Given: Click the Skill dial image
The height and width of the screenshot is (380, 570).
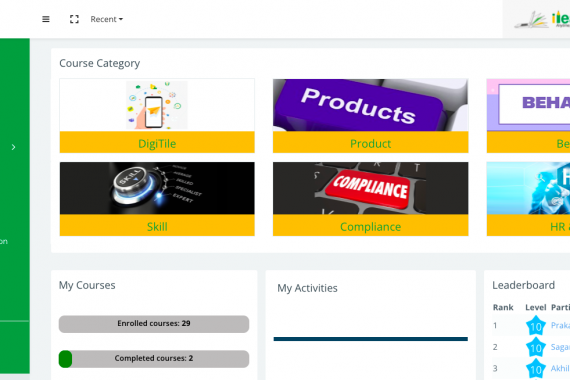Looking at the screenshot, I should pos(157,188).
